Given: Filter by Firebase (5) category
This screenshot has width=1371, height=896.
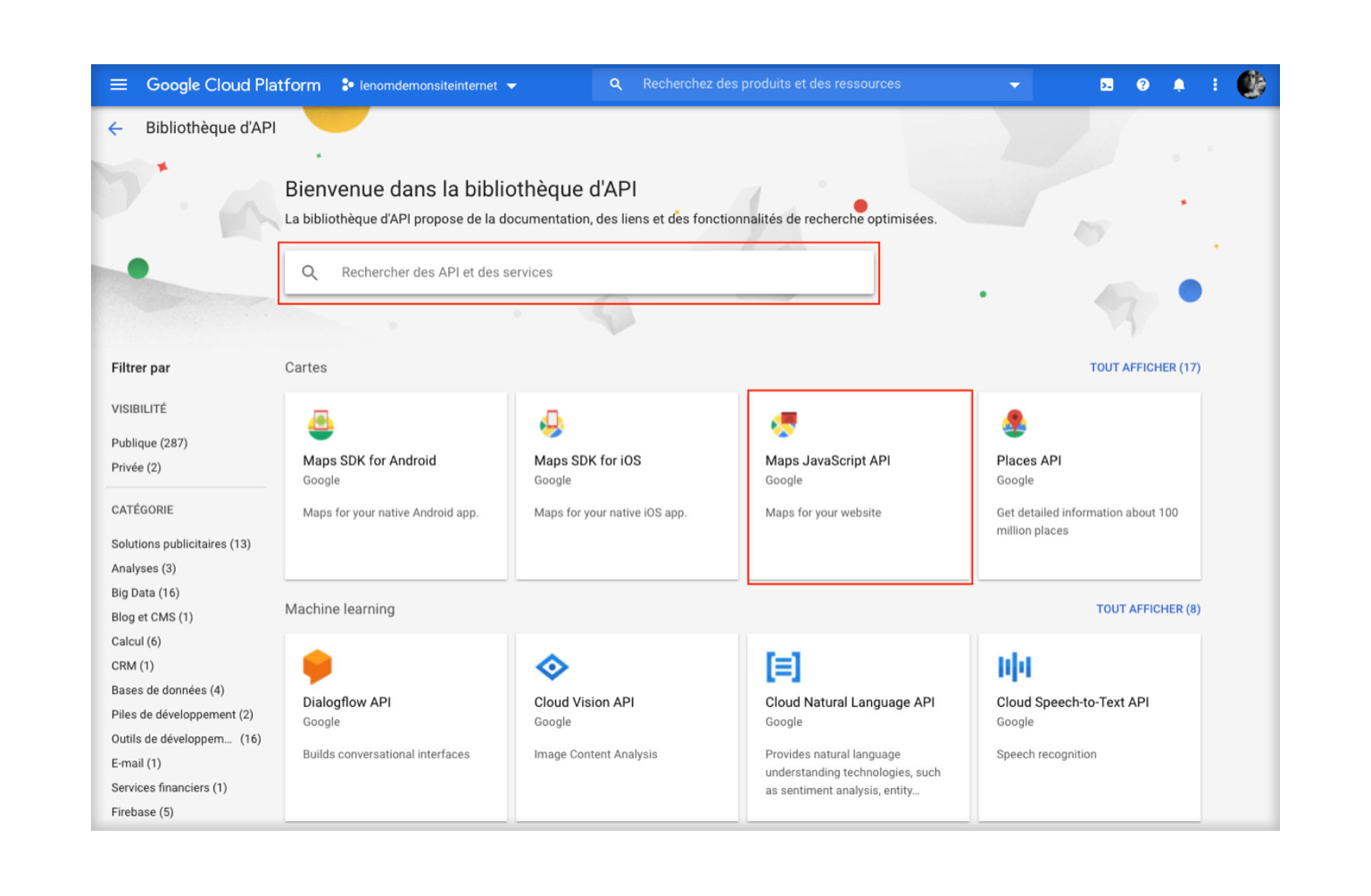Looking at the screenshot, I should pyautogui.click(x=142, y=812).
